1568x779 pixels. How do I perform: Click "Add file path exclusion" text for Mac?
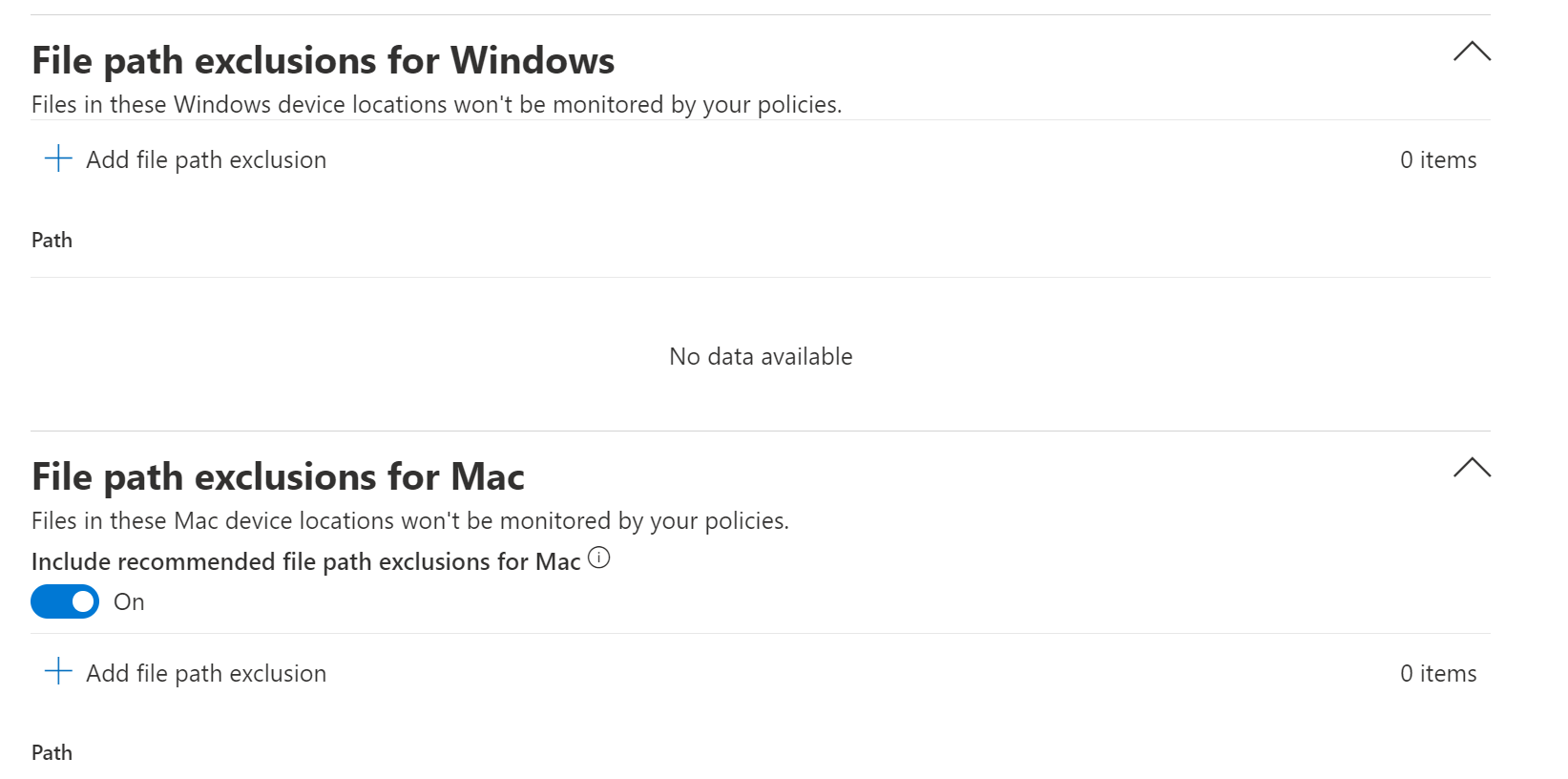click(x=206, y=674)
